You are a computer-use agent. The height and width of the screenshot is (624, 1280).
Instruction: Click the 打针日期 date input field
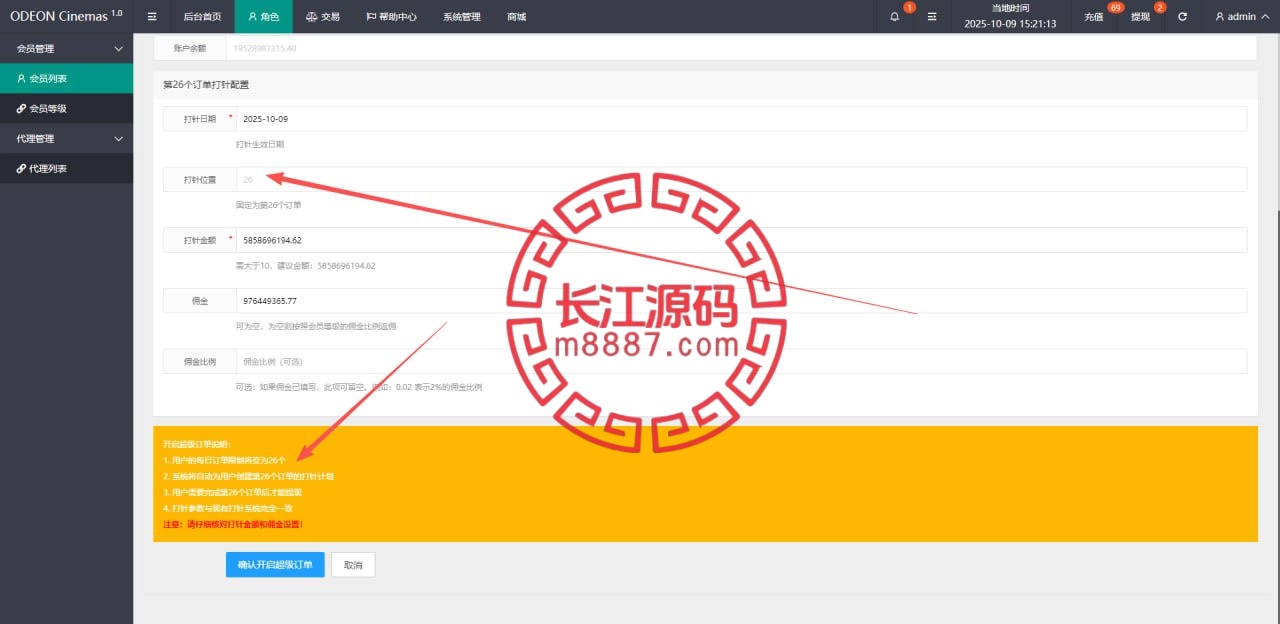(741, 118)
